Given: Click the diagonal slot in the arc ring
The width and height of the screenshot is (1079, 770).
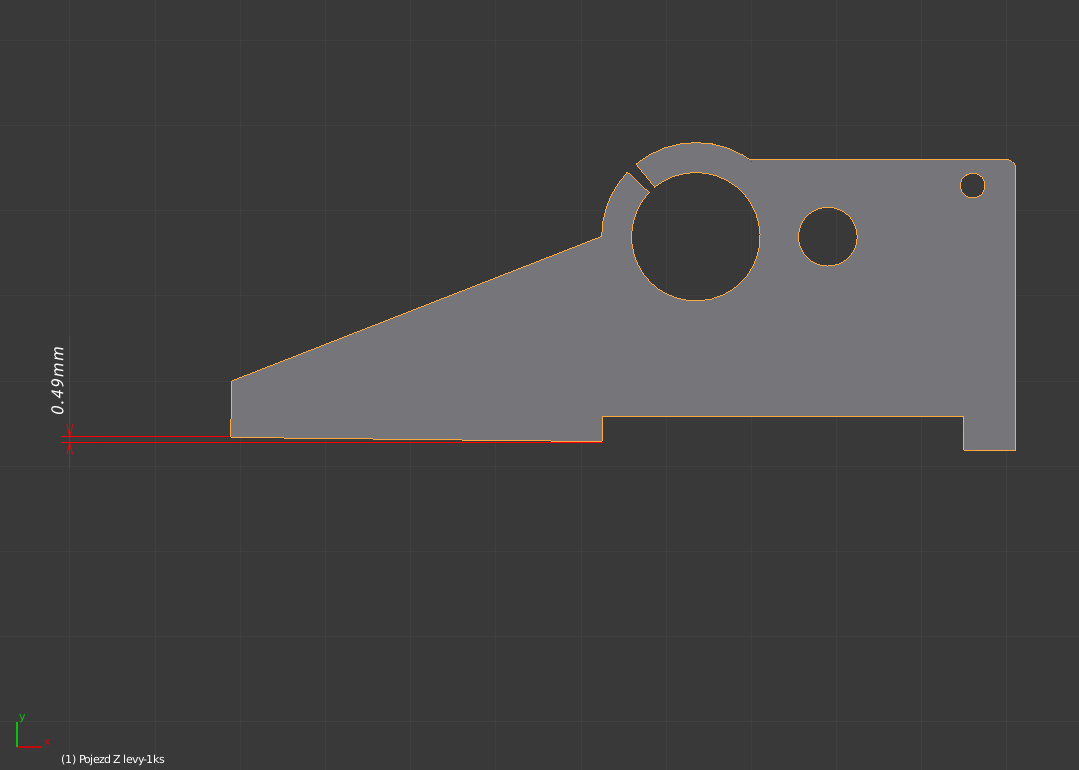Looking at the screenshot, I should point(639,181).
